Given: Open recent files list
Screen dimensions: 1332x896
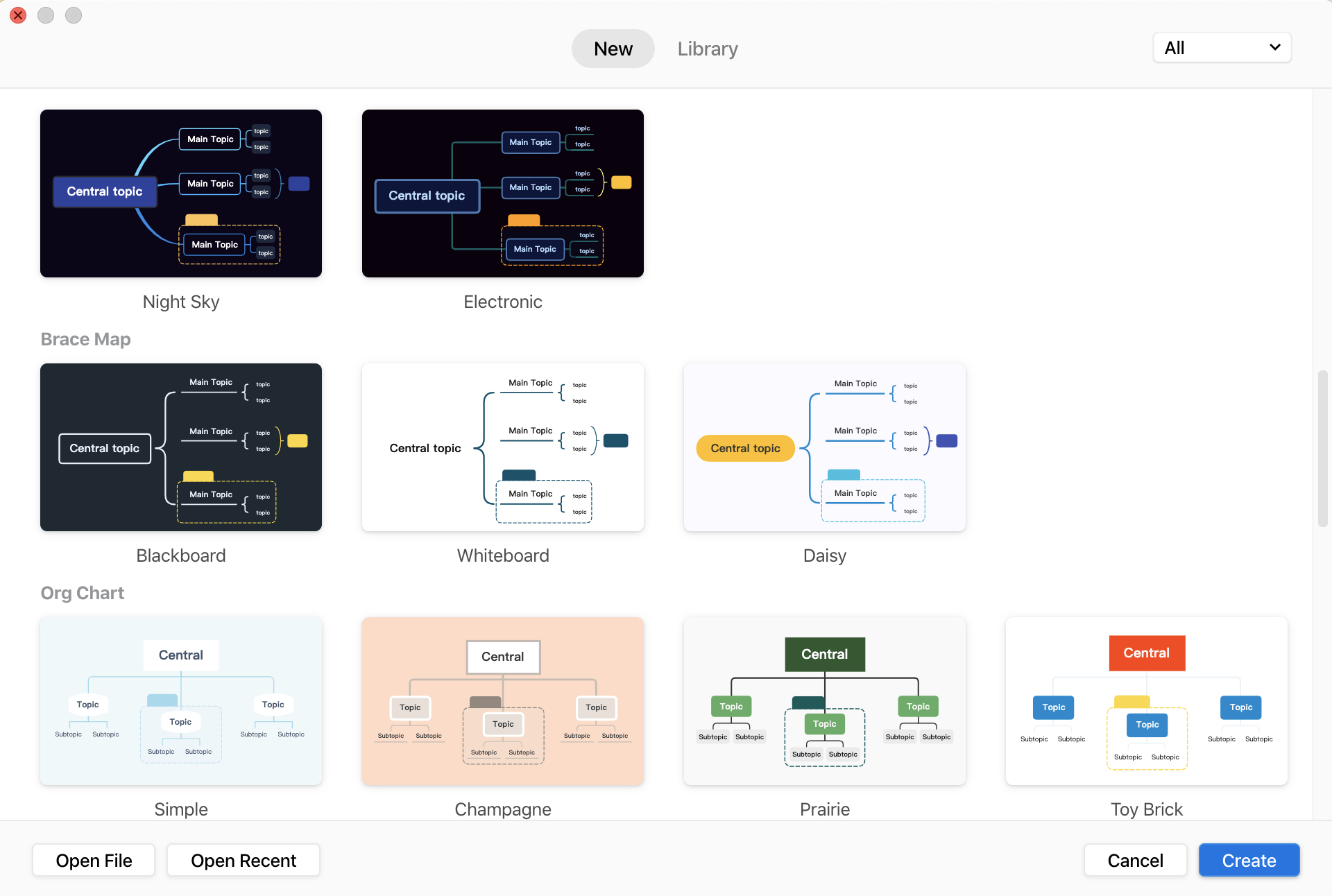Looking at the screenshot, I should coord(244,858).
